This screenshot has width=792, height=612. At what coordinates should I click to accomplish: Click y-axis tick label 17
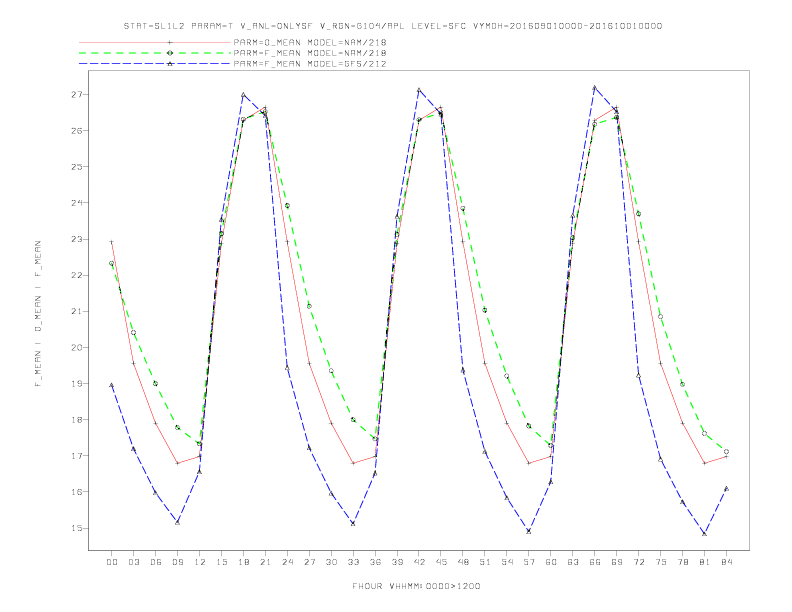(77, 455)
